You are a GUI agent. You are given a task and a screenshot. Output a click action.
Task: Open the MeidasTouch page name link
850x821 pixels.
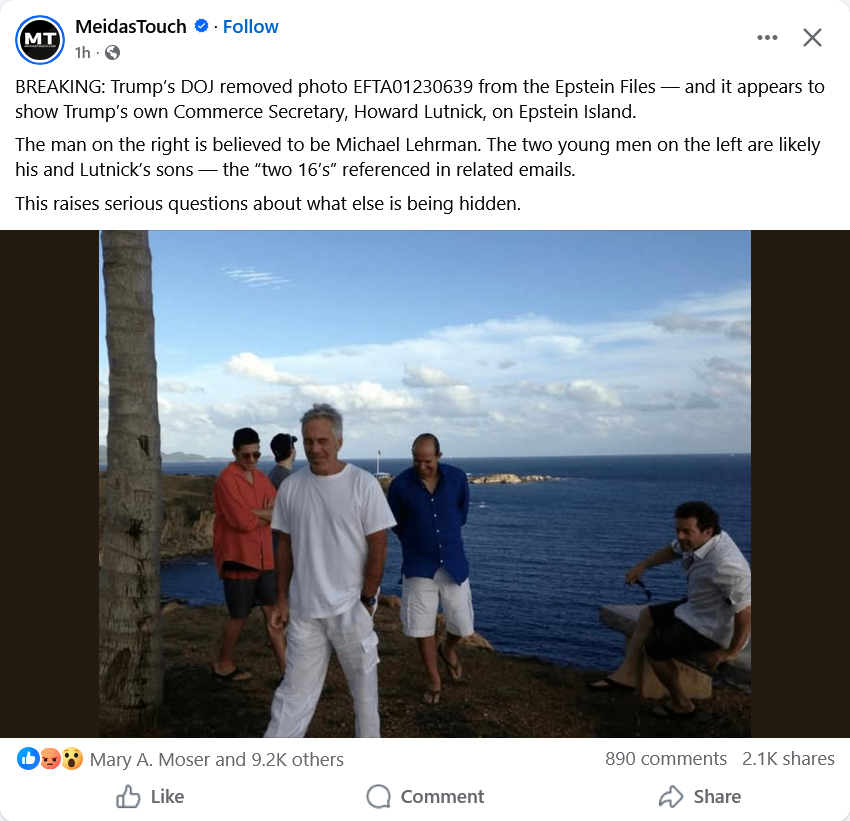(131, 27)
